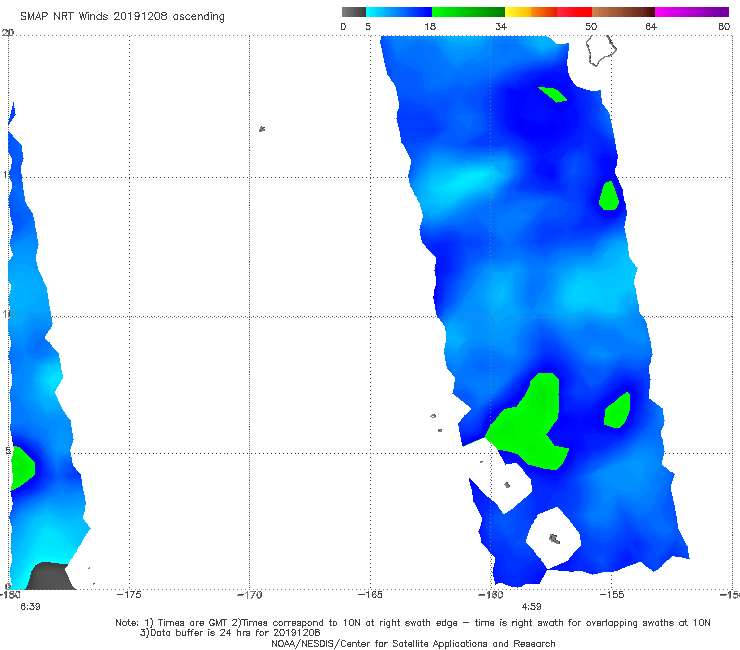The width and height of the screenshot is (740, 650).
Task: Click the '50' label under the color bar
Action: click(591, 26)
